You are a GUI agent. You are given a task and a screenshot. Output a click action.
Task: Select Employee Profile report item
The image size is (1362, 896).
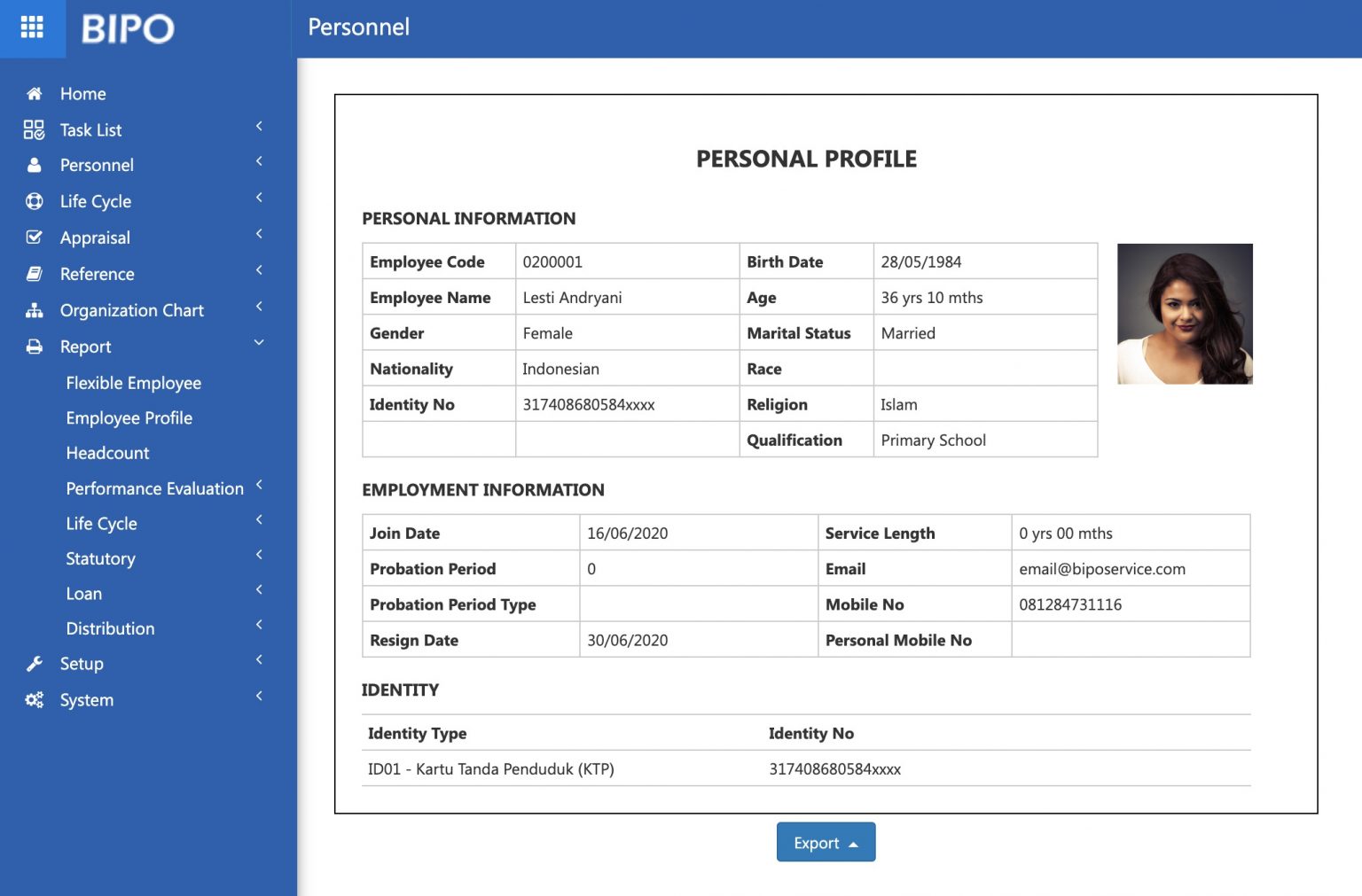[x=129, y=418]
